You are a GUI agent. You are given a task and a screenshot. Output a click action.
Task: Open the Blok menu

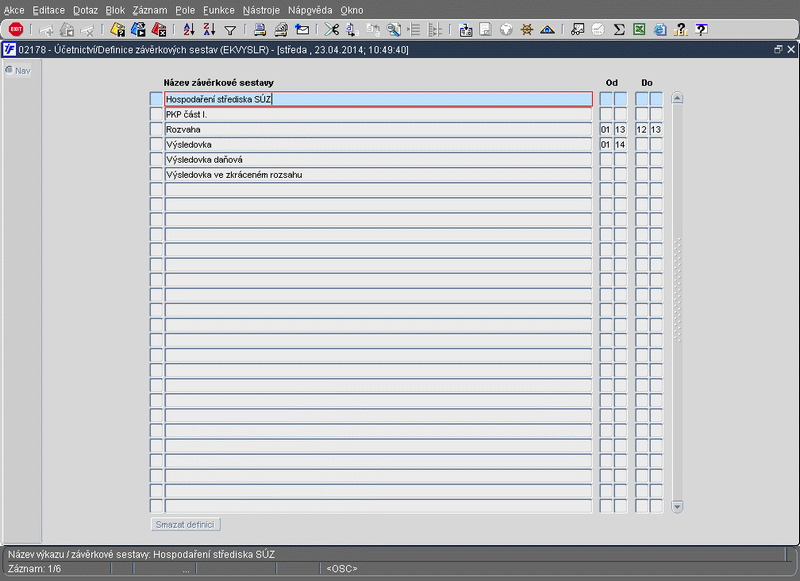click(115, 10)
